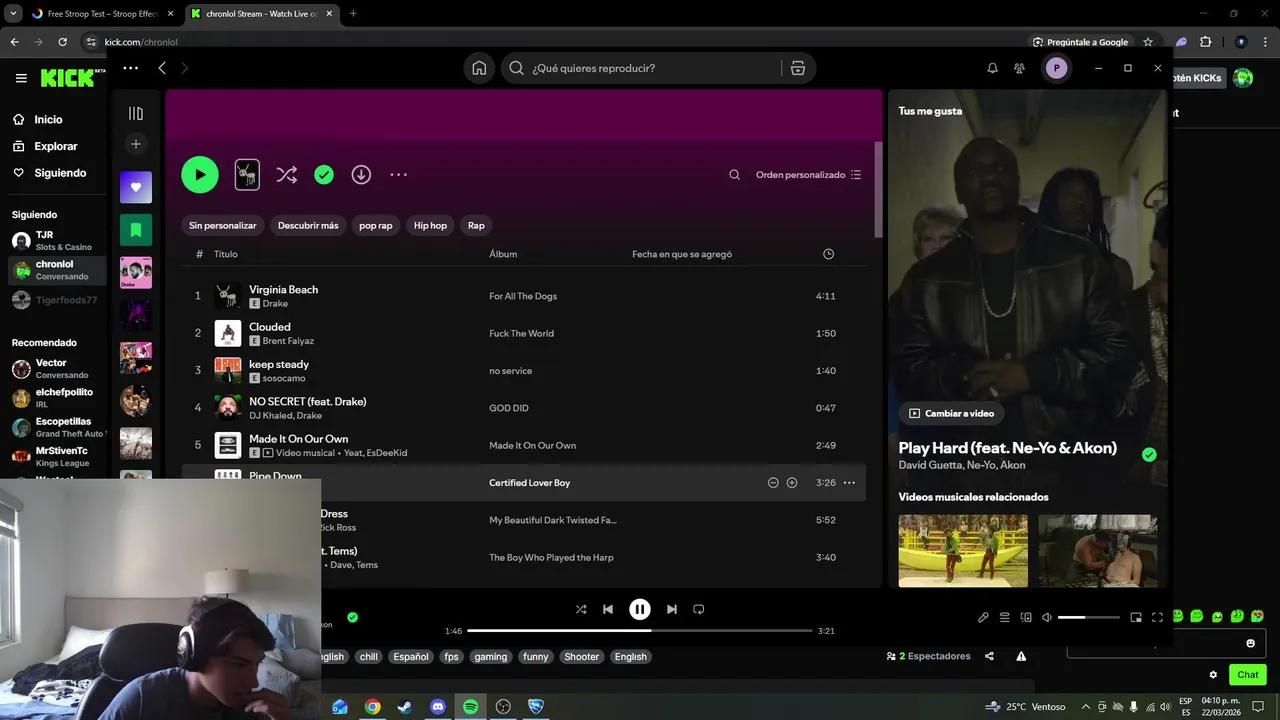Download the playlist with the arrow icon
This screenshot has height=720, width=1280.
361,175
